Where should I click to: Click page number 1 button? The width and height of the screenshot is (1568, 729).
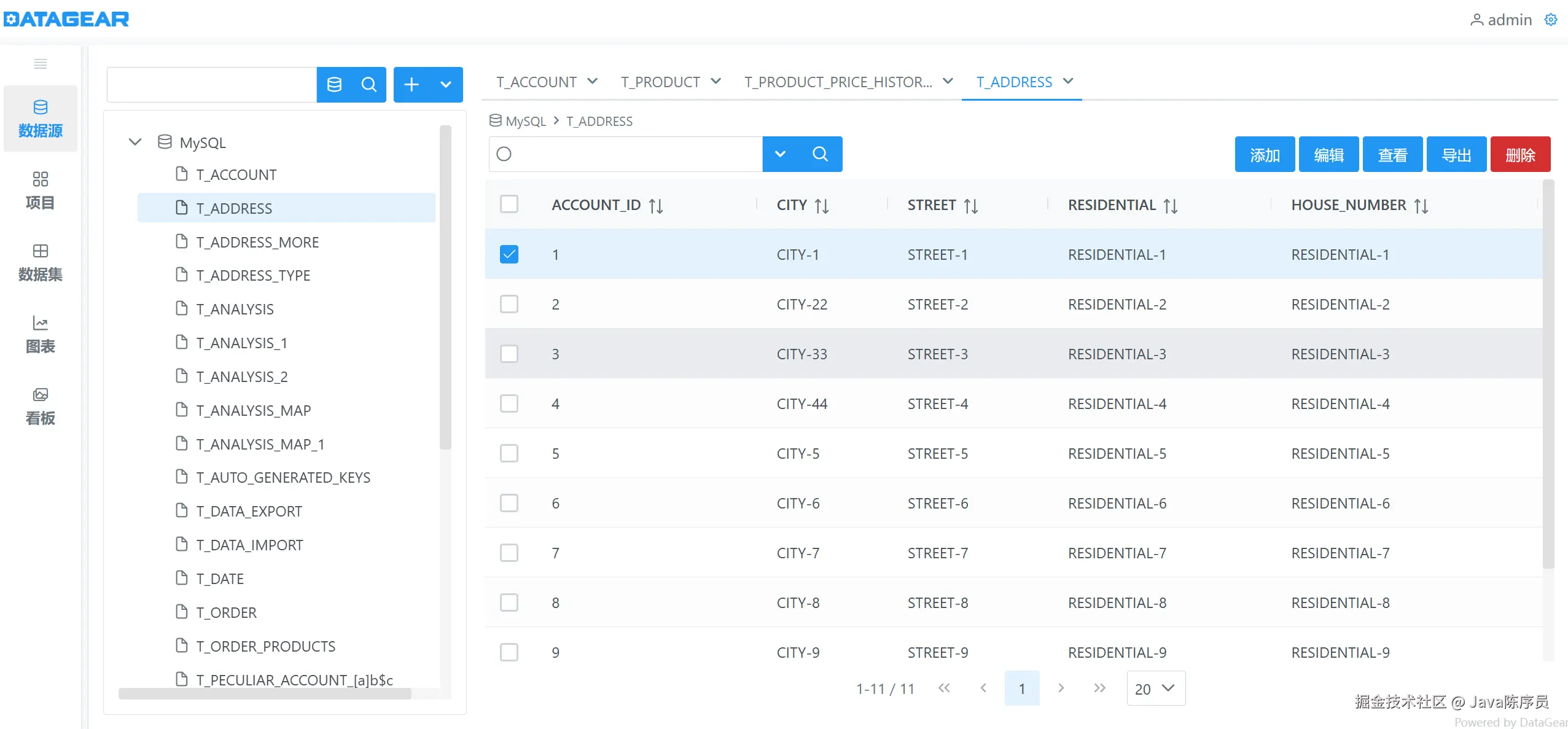pos(1022,688)
